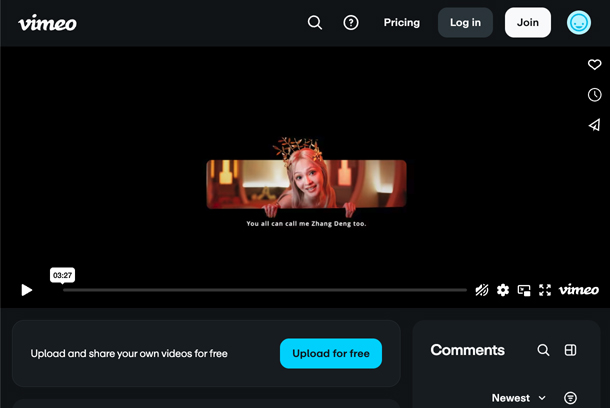Click the video progress bar
Viewport: 610px width, 408px height.
(x=265, y=290)
